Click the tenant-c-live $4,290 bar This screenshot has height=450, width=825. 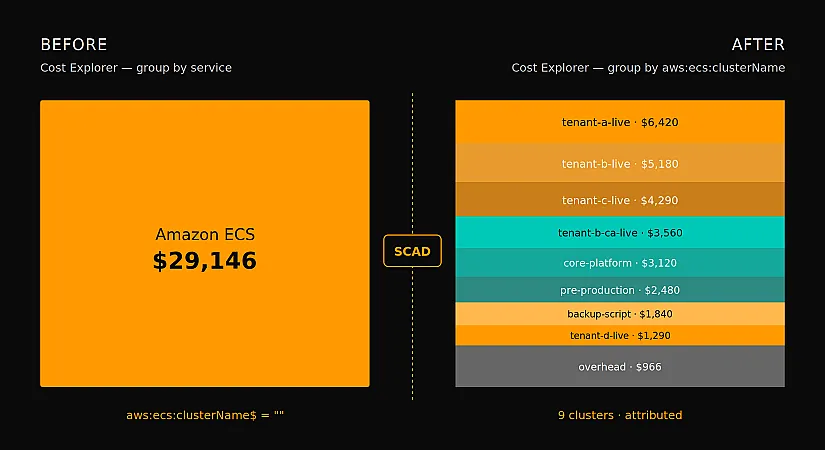620,199
